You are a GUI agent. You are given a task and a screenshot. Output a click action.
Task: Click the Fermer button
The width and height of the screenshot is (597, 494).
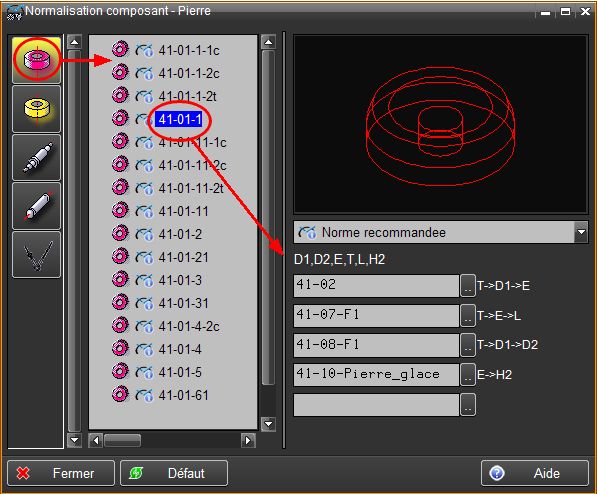[61, 473]
